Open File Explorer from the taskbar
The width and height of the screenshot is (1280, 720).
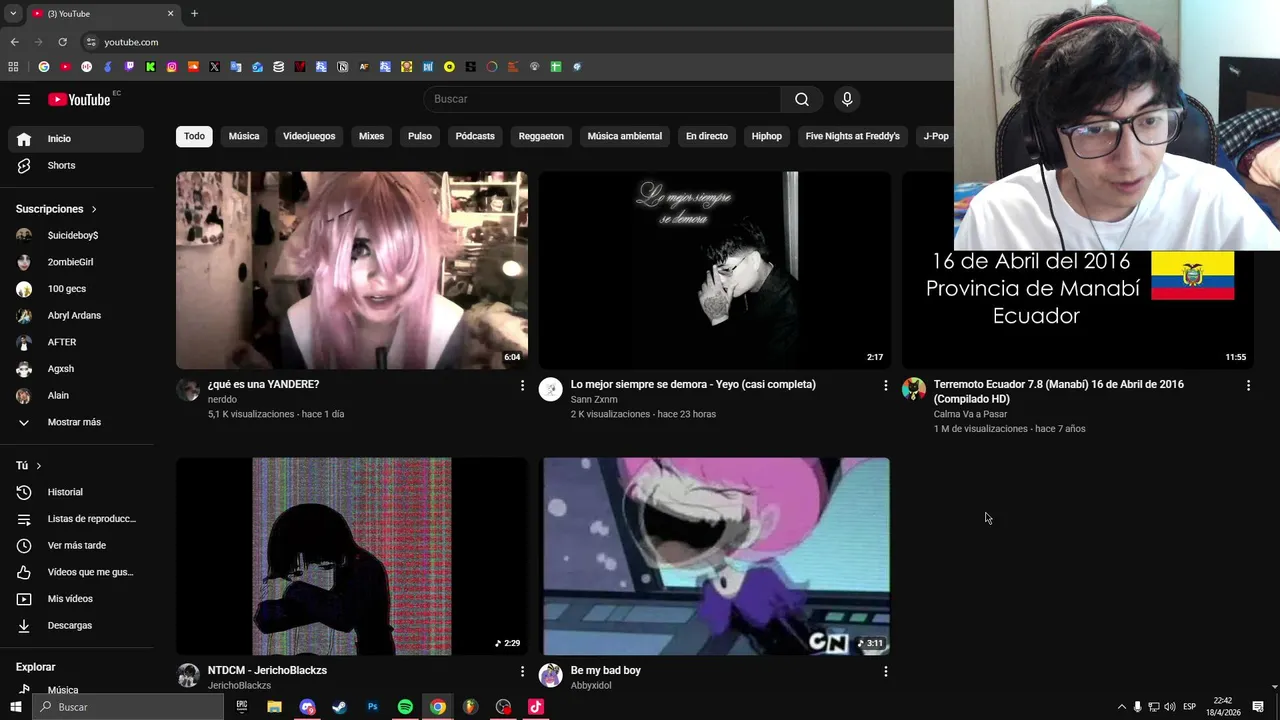point(274,707)
